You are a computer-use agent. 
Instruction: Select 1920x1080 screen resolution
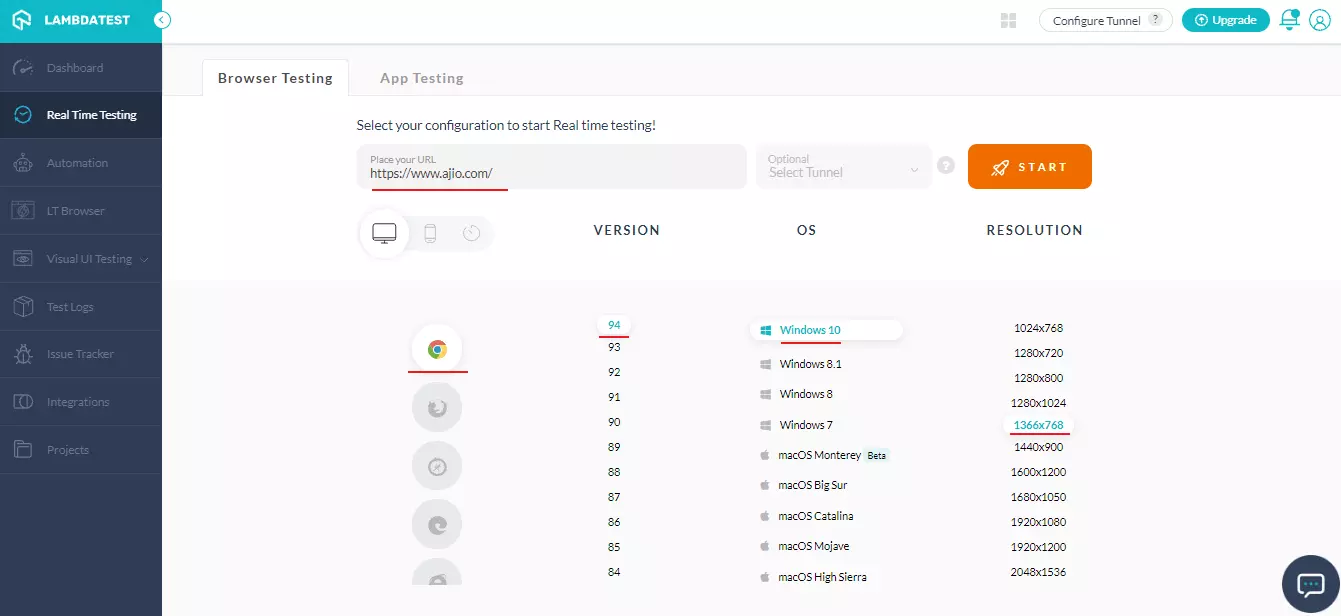(1037, 522)
